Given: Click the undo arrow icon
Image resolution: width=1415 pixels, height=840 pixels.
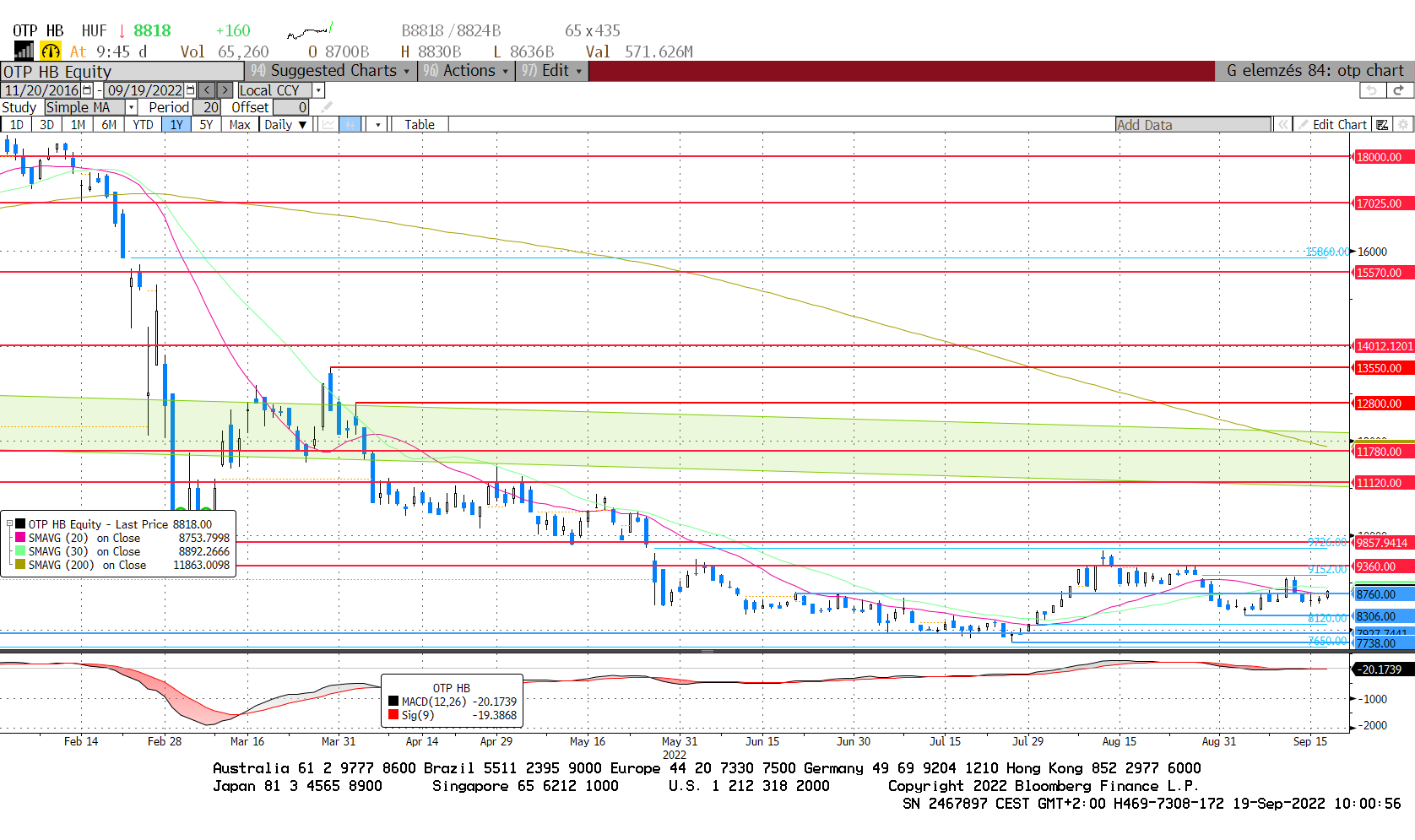Looking at the screenshot, I should pyautogui.click(x=1372, y=89).
